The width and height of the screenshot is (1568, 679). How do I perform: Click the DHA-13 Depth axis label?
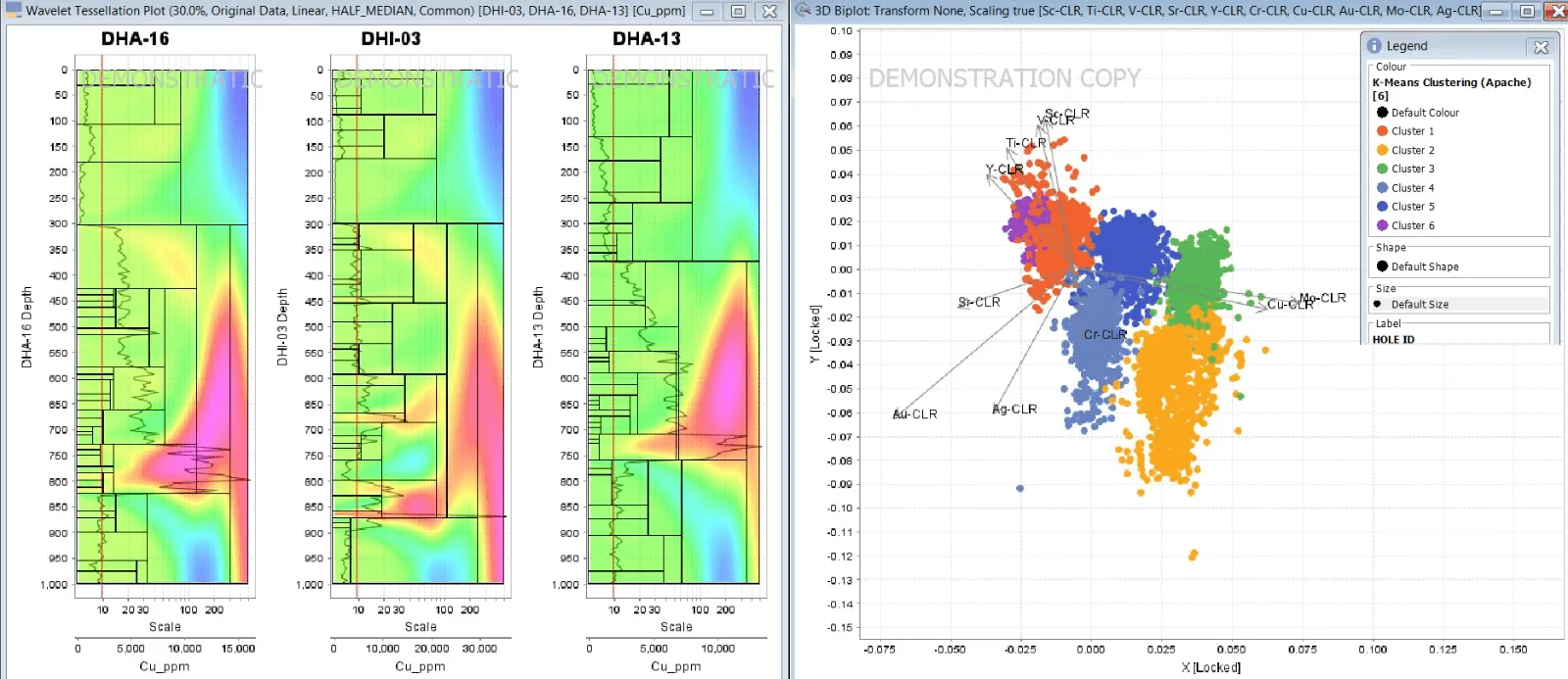pos(537,327)
